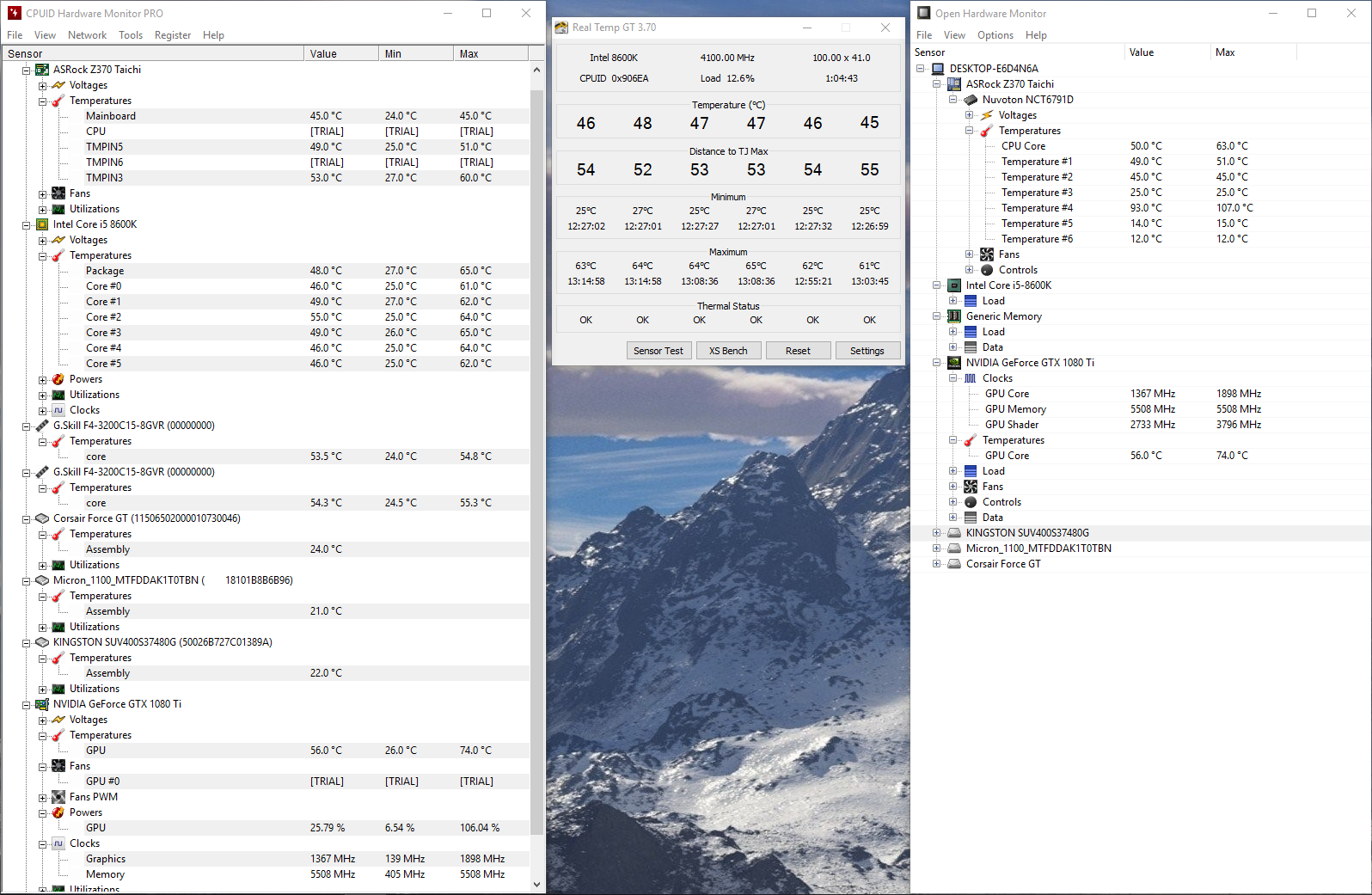Click the DESKTOP-E6D4N6A computer icon
Viewport: 1372px width, 895px height.
point(938,69)
